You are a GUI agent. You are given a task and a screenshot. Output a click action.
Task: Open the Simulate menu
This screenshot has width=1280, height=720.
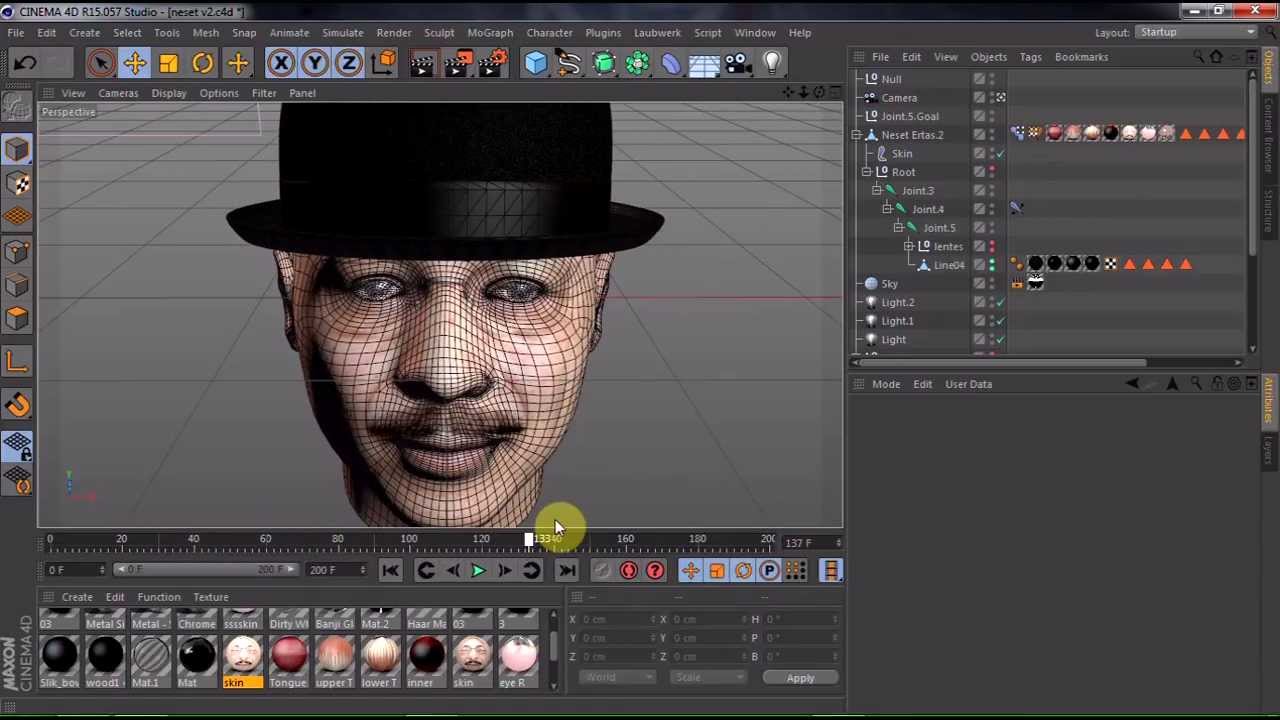pyautogui.click(x=342, y=33)
